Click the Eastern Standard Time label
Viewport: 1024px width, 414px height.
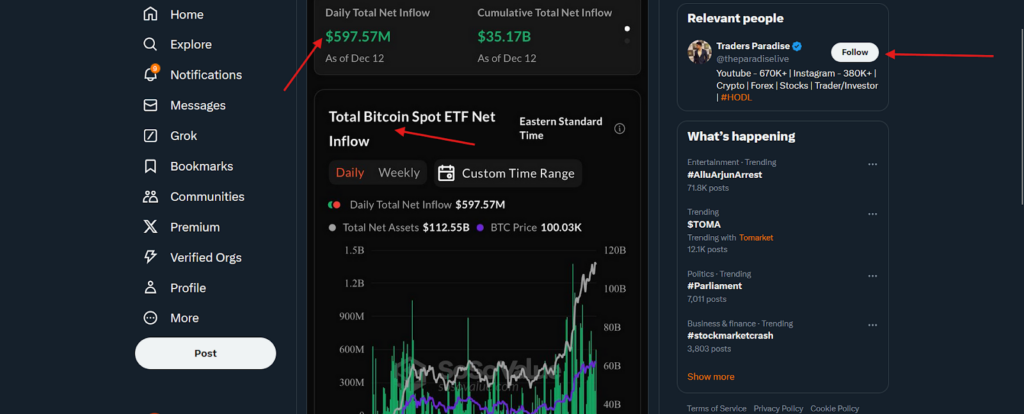[561, 129]
